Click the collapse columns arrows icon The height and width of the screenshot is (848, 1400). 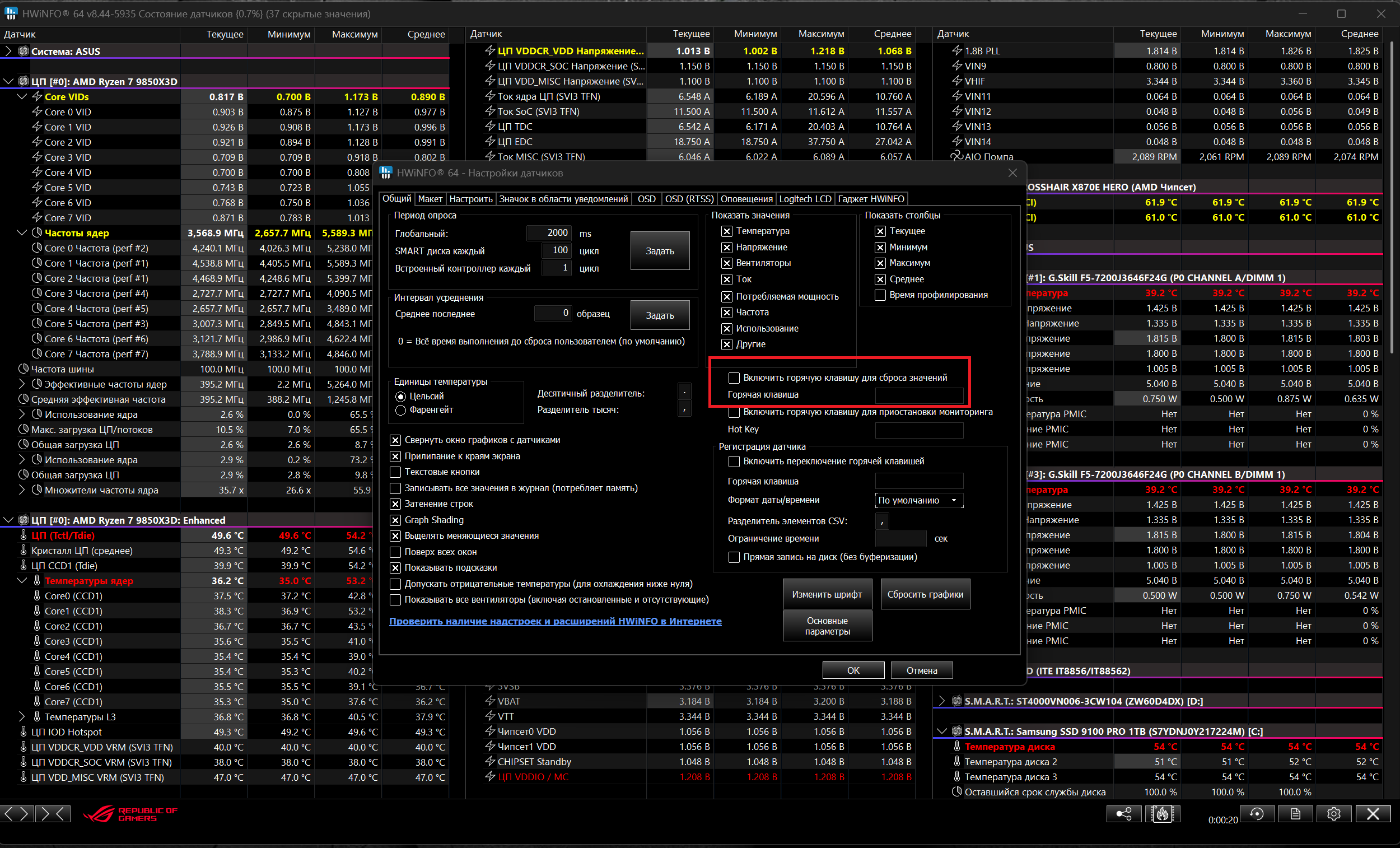(x=53, y=814)
